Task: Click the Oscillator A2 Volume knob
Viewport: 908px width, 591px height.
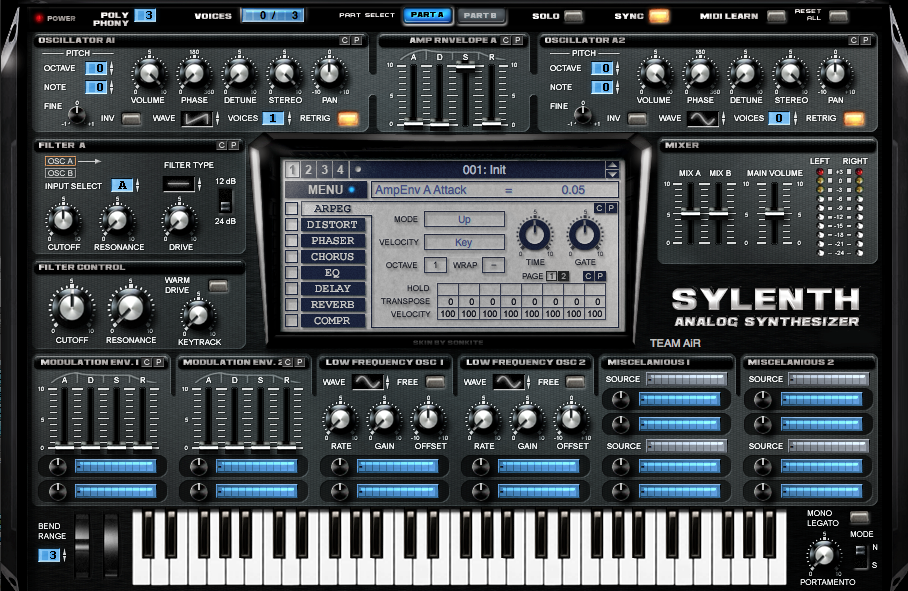Action: [x=655, y=74]
